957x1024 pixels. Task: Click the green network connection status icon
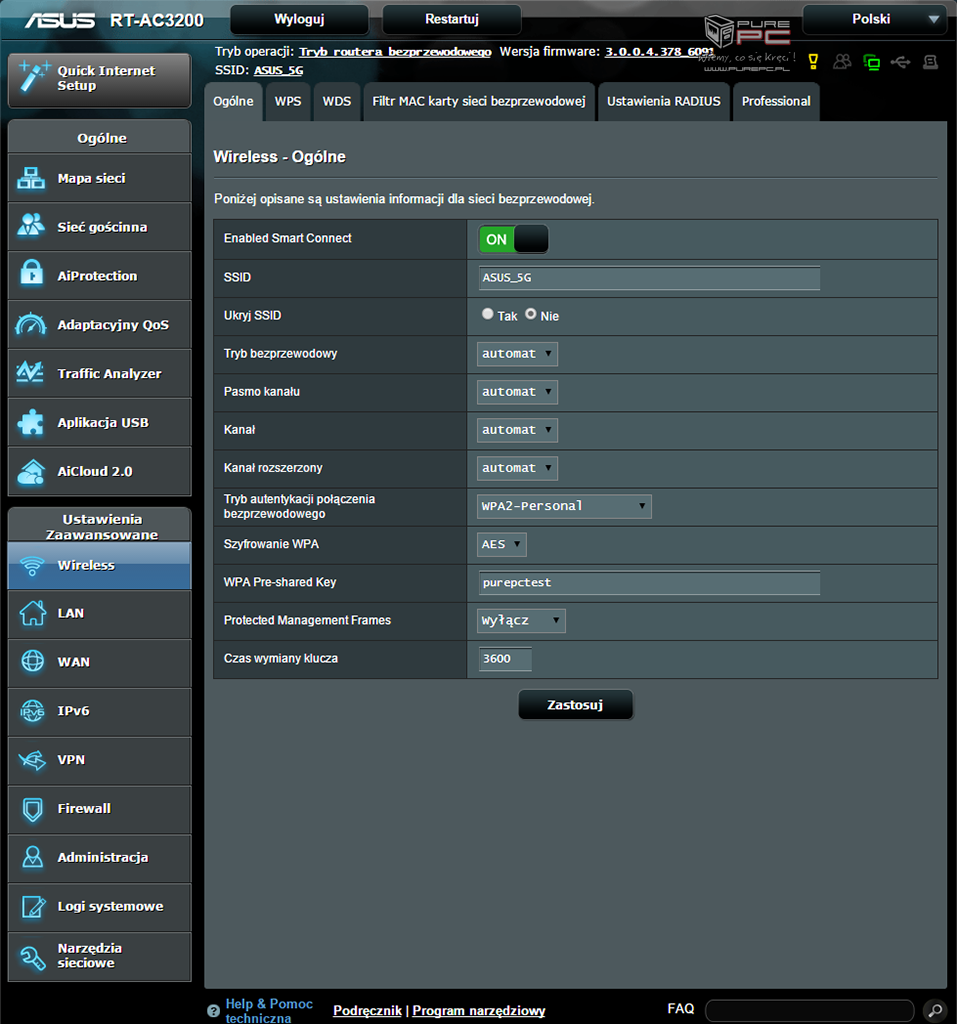tap(871, 62)
